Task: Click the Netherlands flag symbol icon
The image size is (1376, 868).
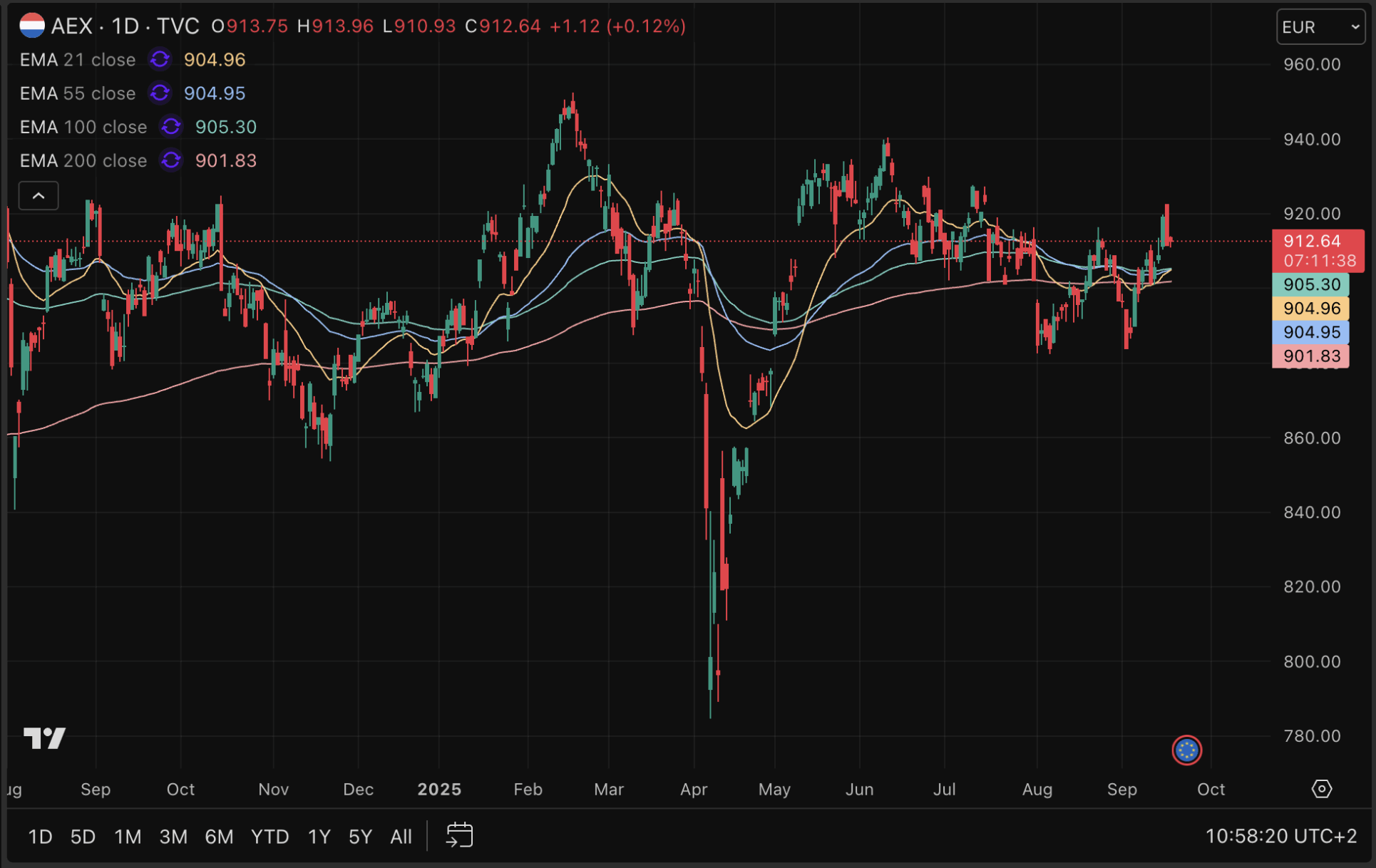Action: click(x=31, y=26)
